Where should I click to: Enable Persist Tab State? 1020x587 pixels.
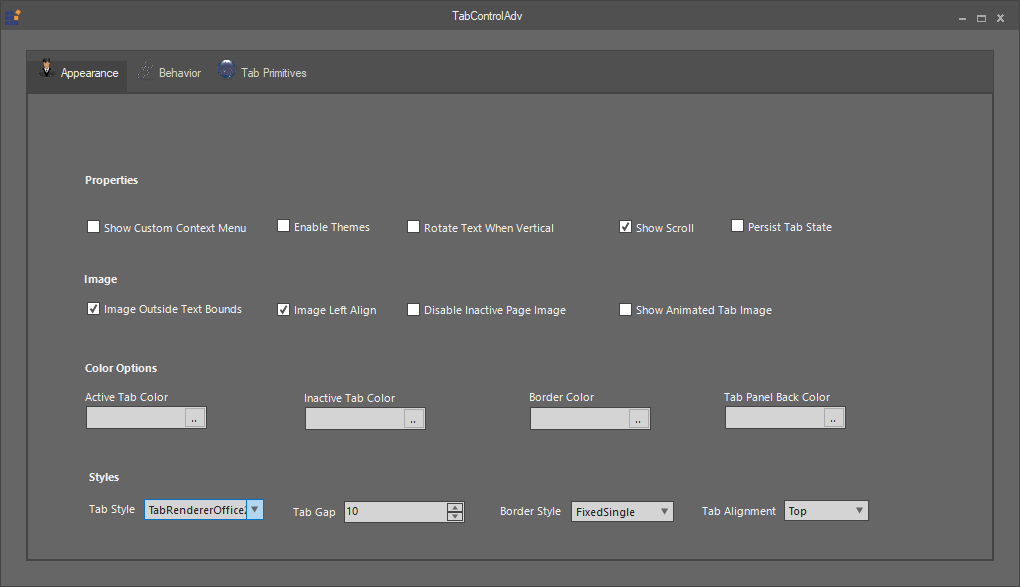coord(737,225)
